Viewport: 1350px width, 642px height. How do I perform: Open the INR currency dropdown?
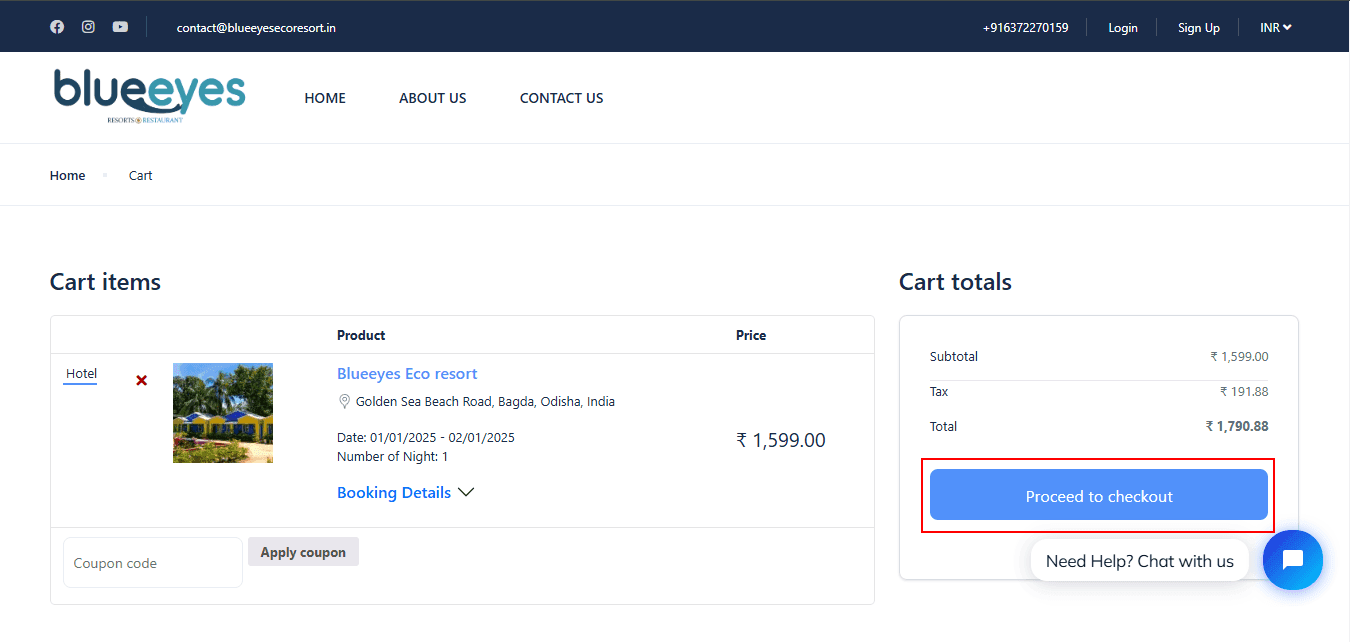[1275, 28]
